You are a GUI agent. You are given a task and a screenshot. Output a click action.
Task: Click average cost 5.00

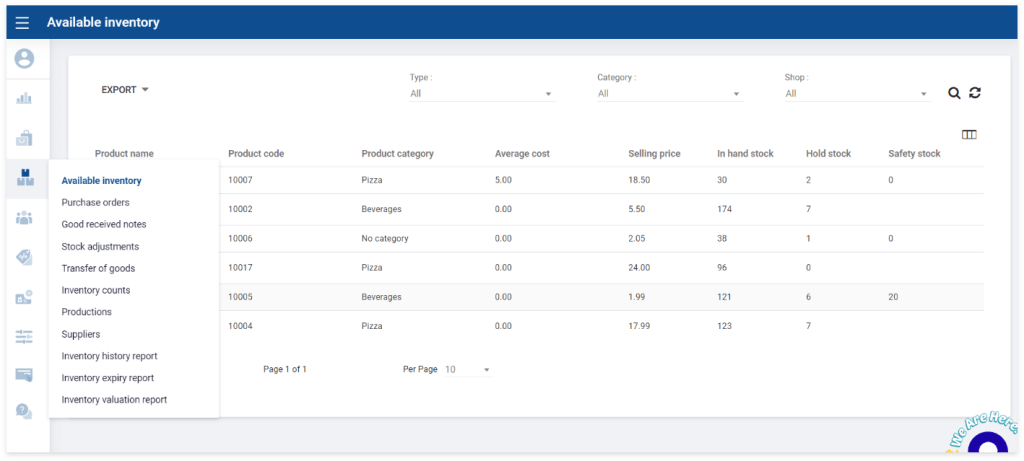(504, 180)
